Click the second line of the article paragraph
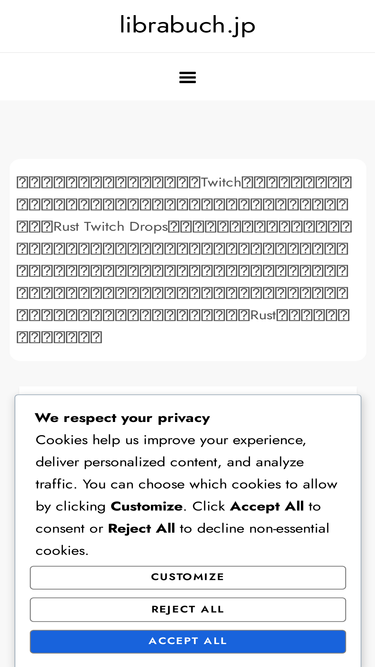The height and width of the screenshot is (667, 375). tap(183, 204)
